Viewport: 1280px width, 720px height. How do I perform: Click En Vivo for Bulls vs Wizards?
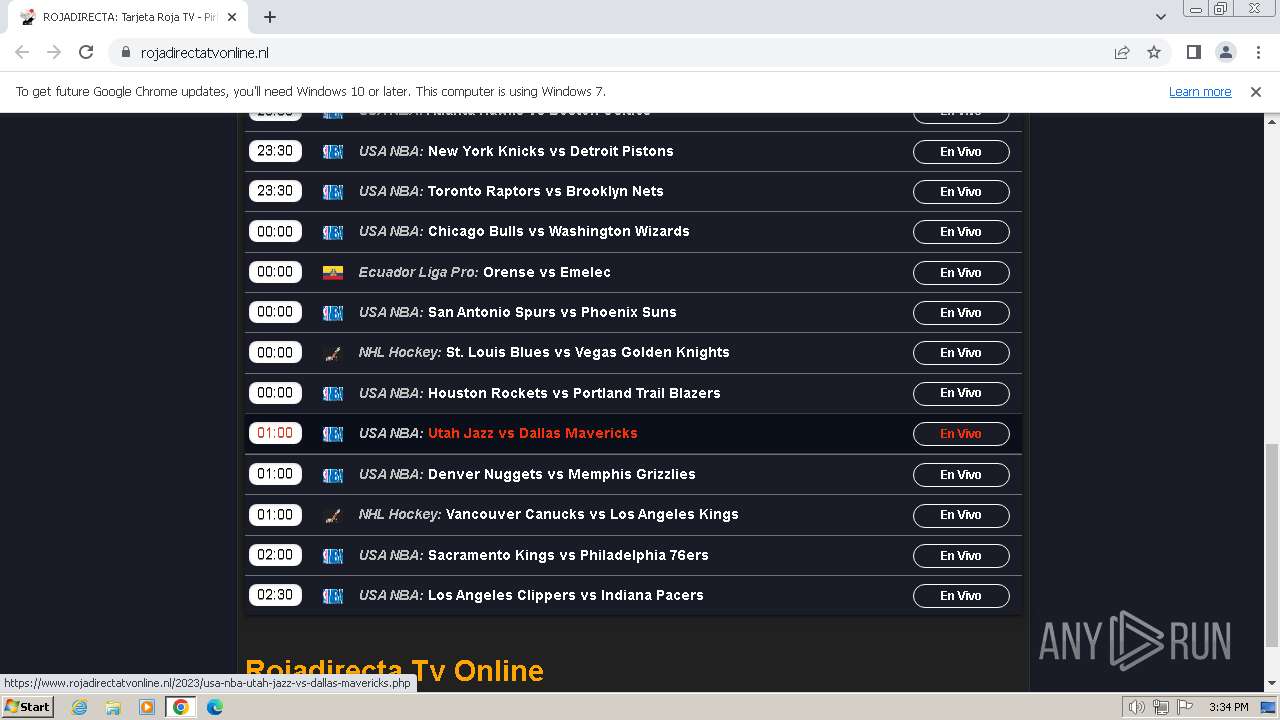pos(961,232)
